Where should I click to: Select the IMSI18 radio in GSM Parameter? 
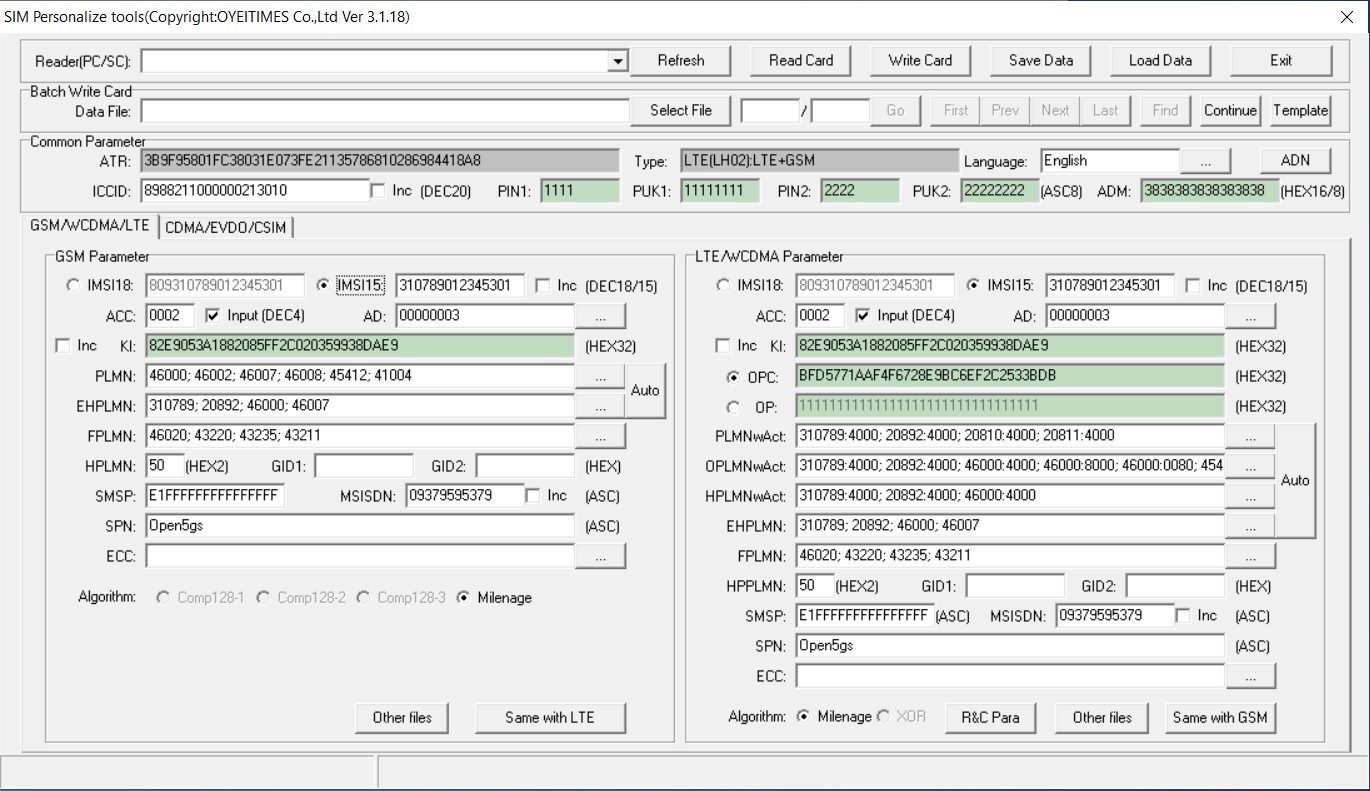click(x=71, y=285)
